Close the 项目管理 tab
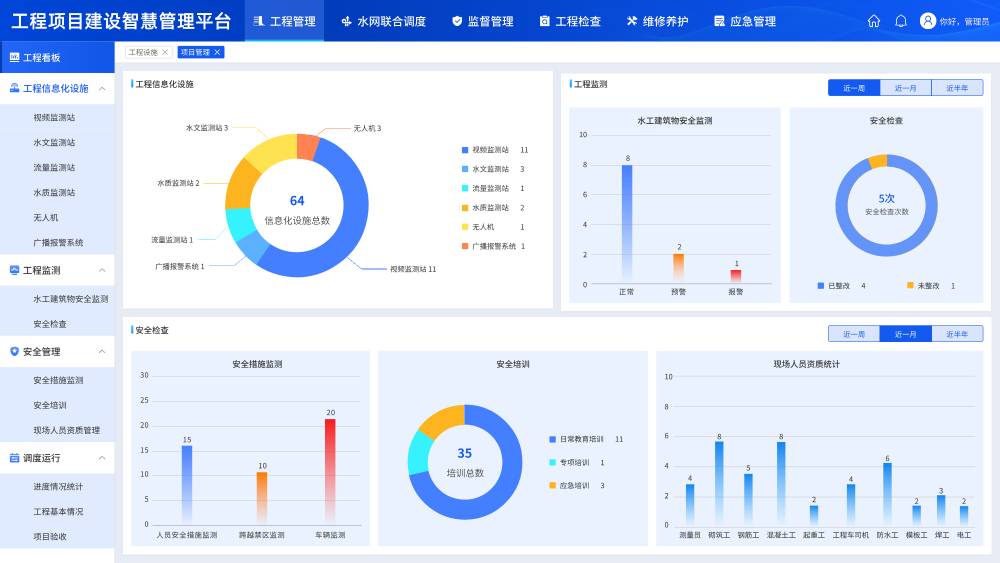Image resolution: width=1000 pixels, height=563 pixels. click(x=217, y=52)
